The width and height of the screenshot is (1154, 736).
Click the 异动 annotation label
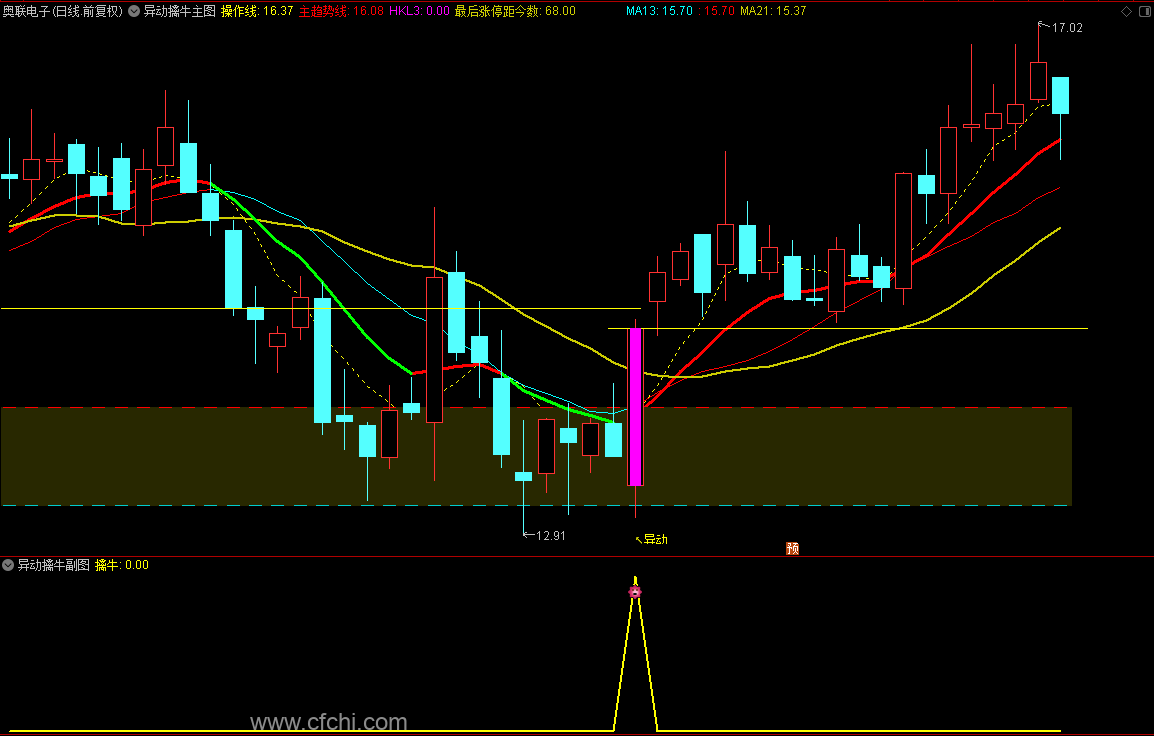pos(656,539)
